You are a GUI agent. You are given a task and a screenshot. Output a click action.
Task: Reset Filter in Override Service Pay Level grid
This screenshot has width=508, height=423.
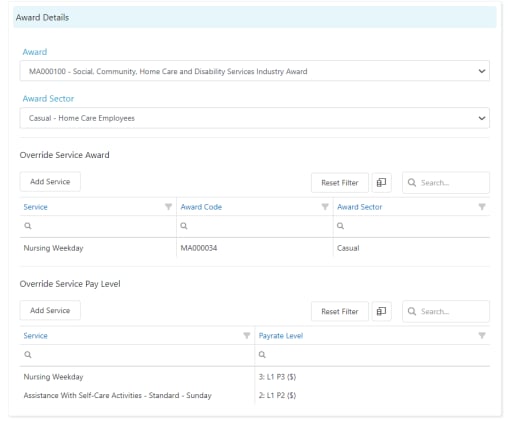pos(340,311)
